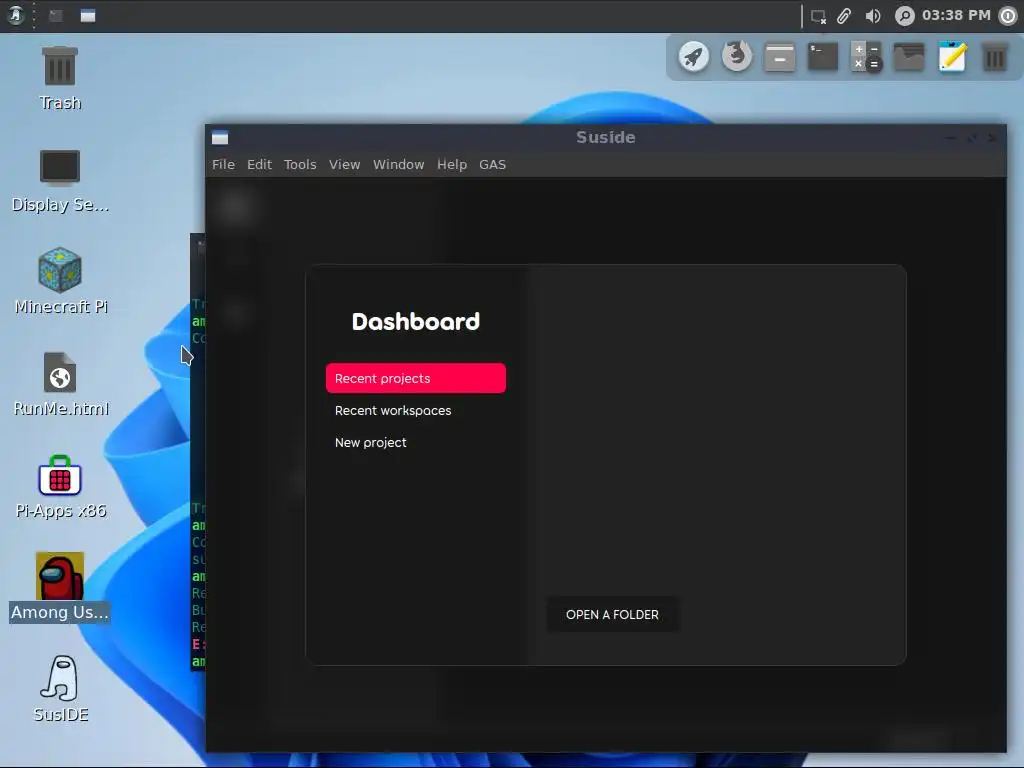Screen dimensions: 1024x768
Task: Maximize the Suside window
Action: [x=972, y=138]
